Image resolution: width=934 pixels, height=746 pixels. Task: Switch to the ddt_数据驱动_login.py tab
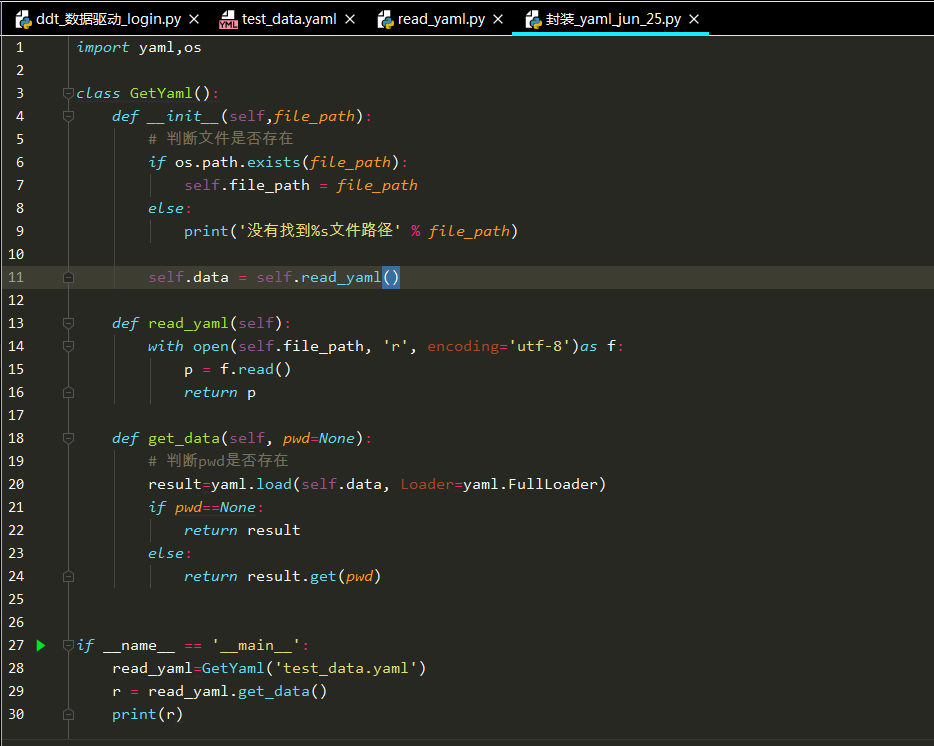[108, 19]
